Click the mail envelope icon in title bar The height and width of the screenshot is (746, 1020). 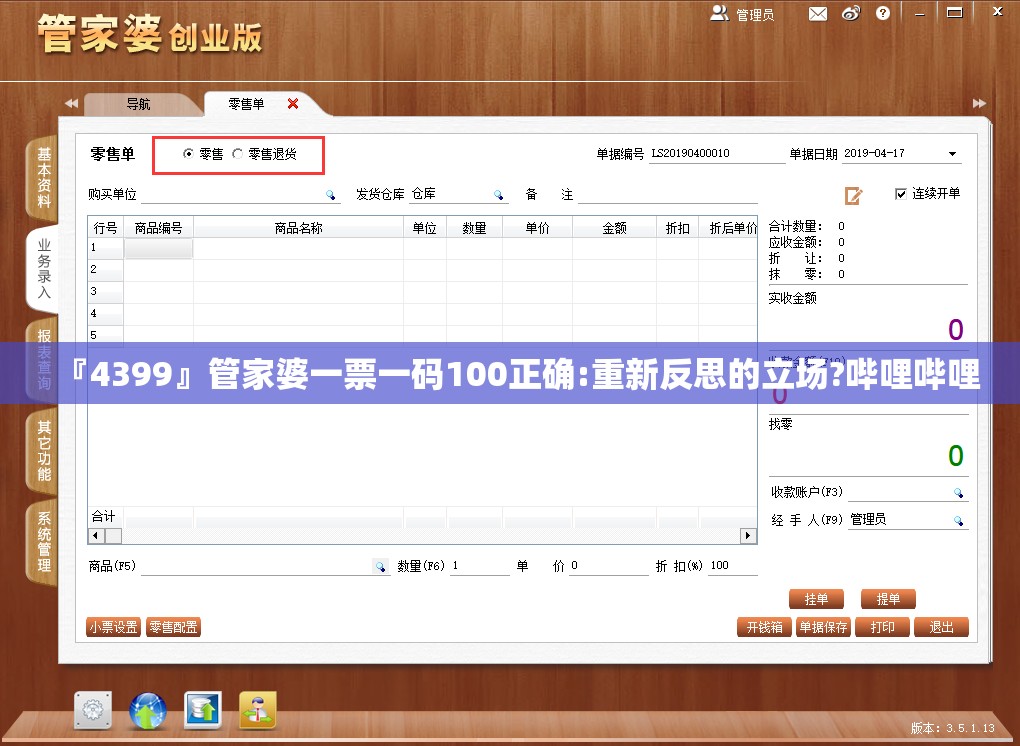click(818, 14)
